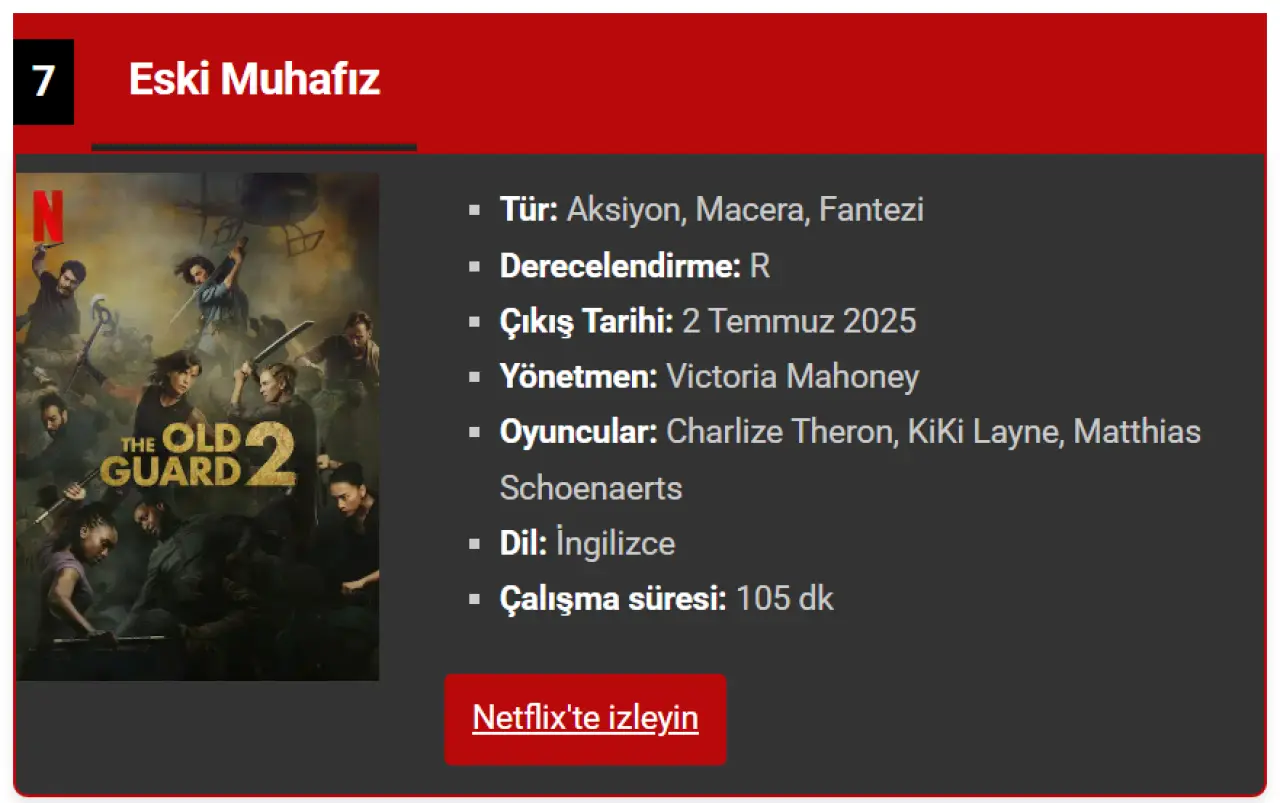Click the Netflix'te izleyin button

585,719
